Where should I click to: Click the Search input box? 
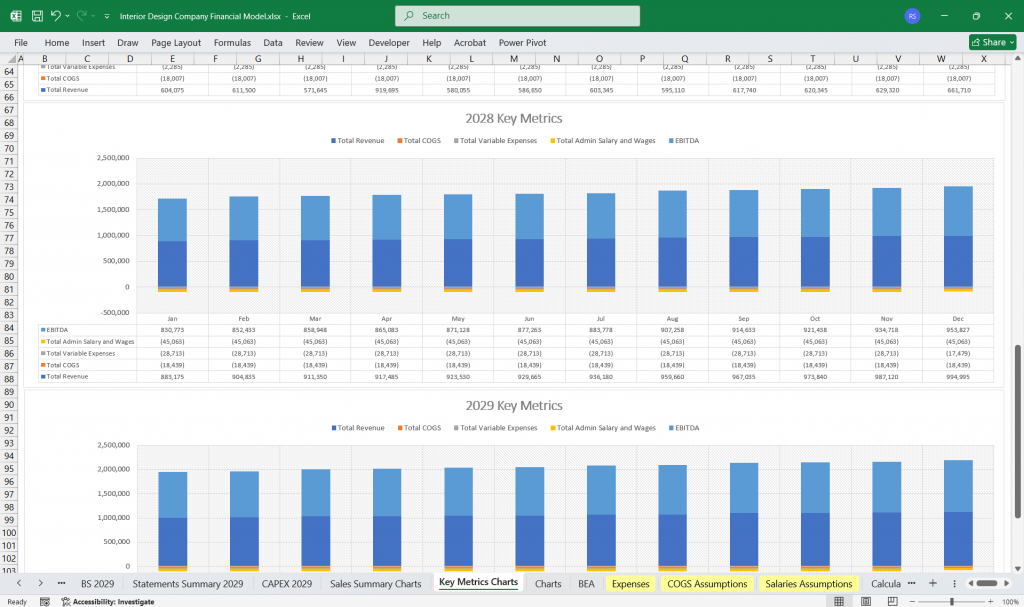click(518, 16)
